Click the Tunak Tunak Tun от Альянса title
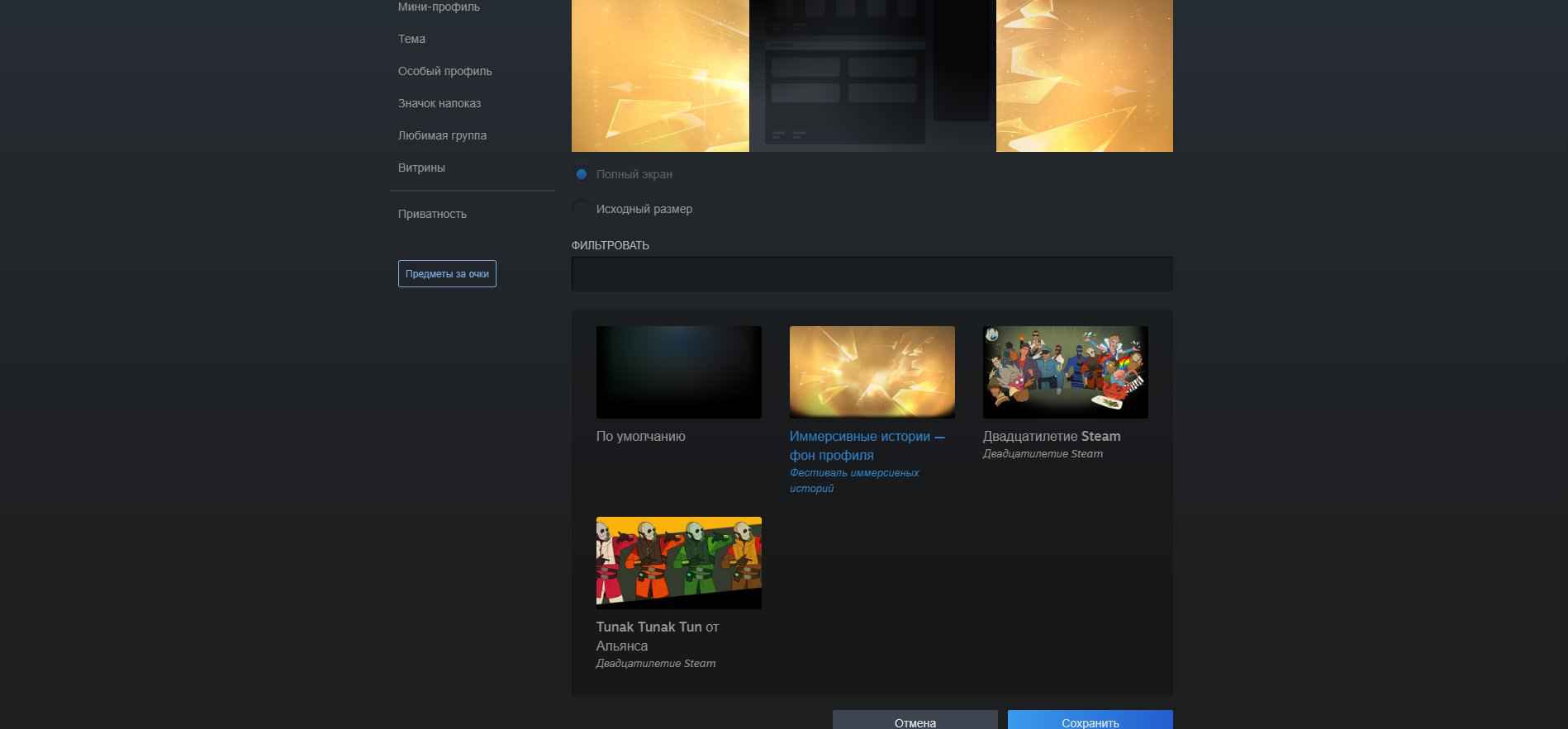 [x=658, y=637]
